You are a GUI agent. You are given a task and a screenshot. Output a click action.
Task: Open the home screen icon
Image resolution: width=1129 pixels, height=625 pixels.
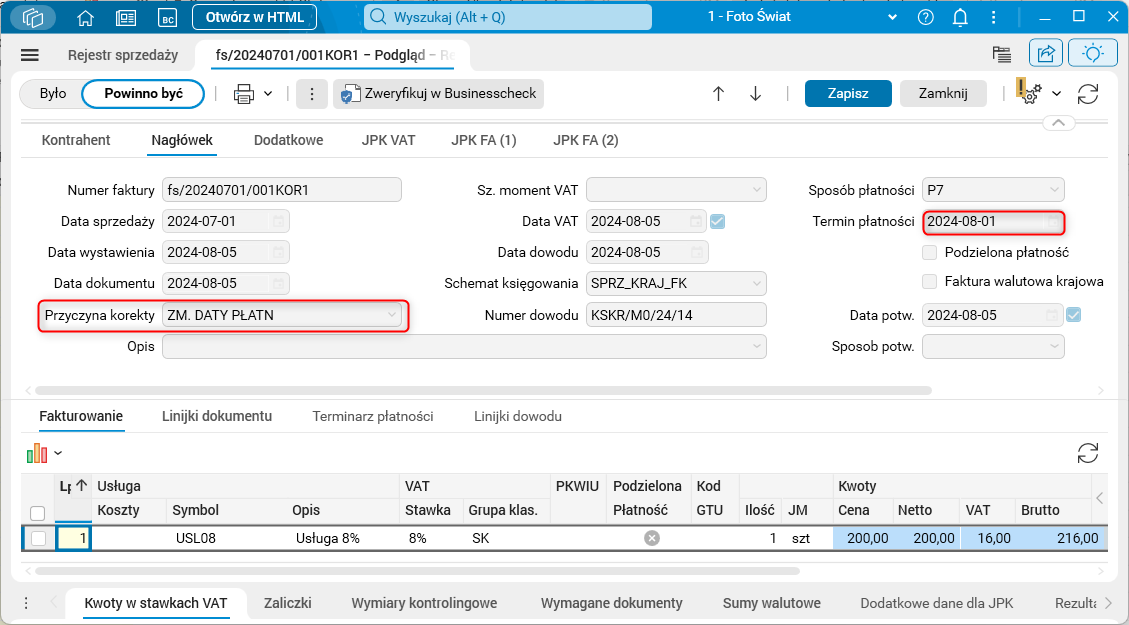pos(86,17)
